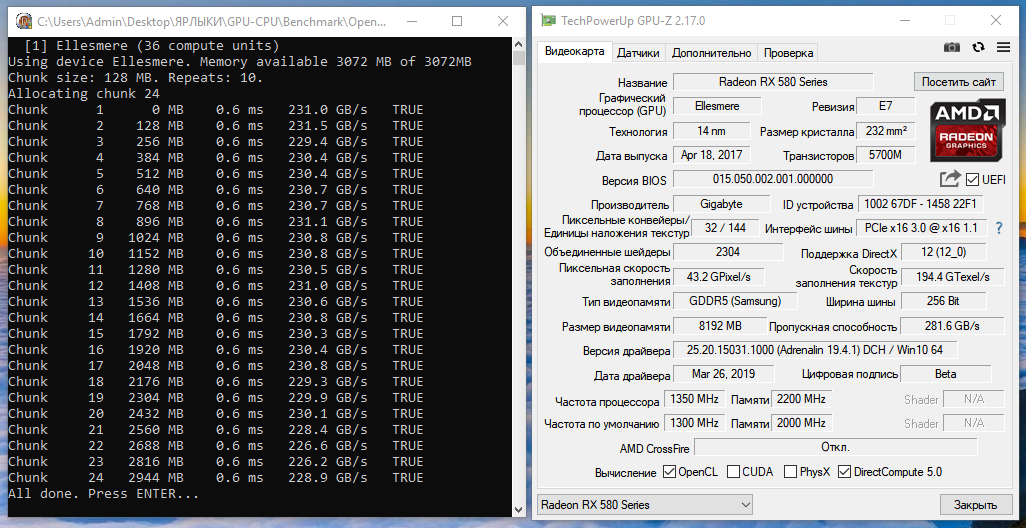Click the Производитель field Gigabyte

click(x=721, y=204)
